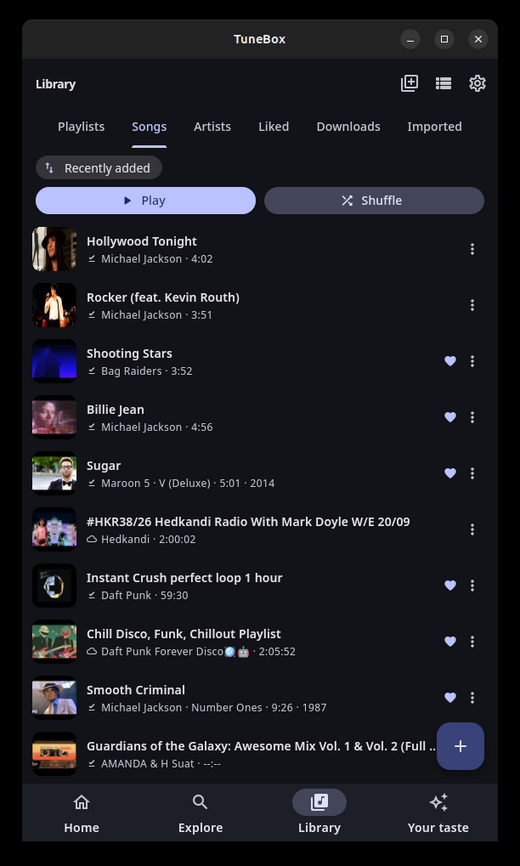Select the Guardians of the Galaxy cassette thumbnail

[x=54, y=754]
